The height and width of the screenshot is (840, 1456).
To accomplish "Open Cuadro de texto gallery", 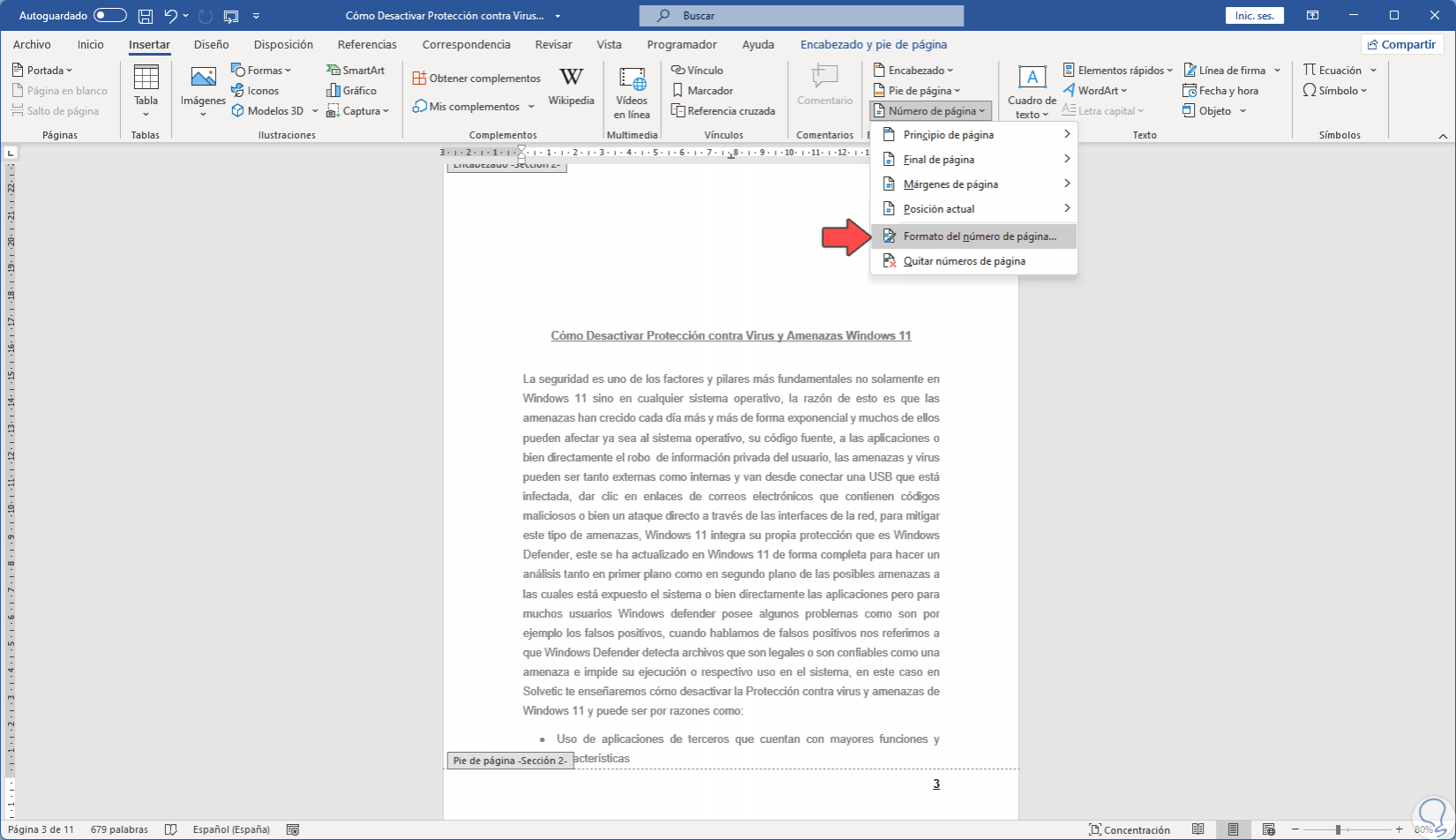I will click(1032, 93).
